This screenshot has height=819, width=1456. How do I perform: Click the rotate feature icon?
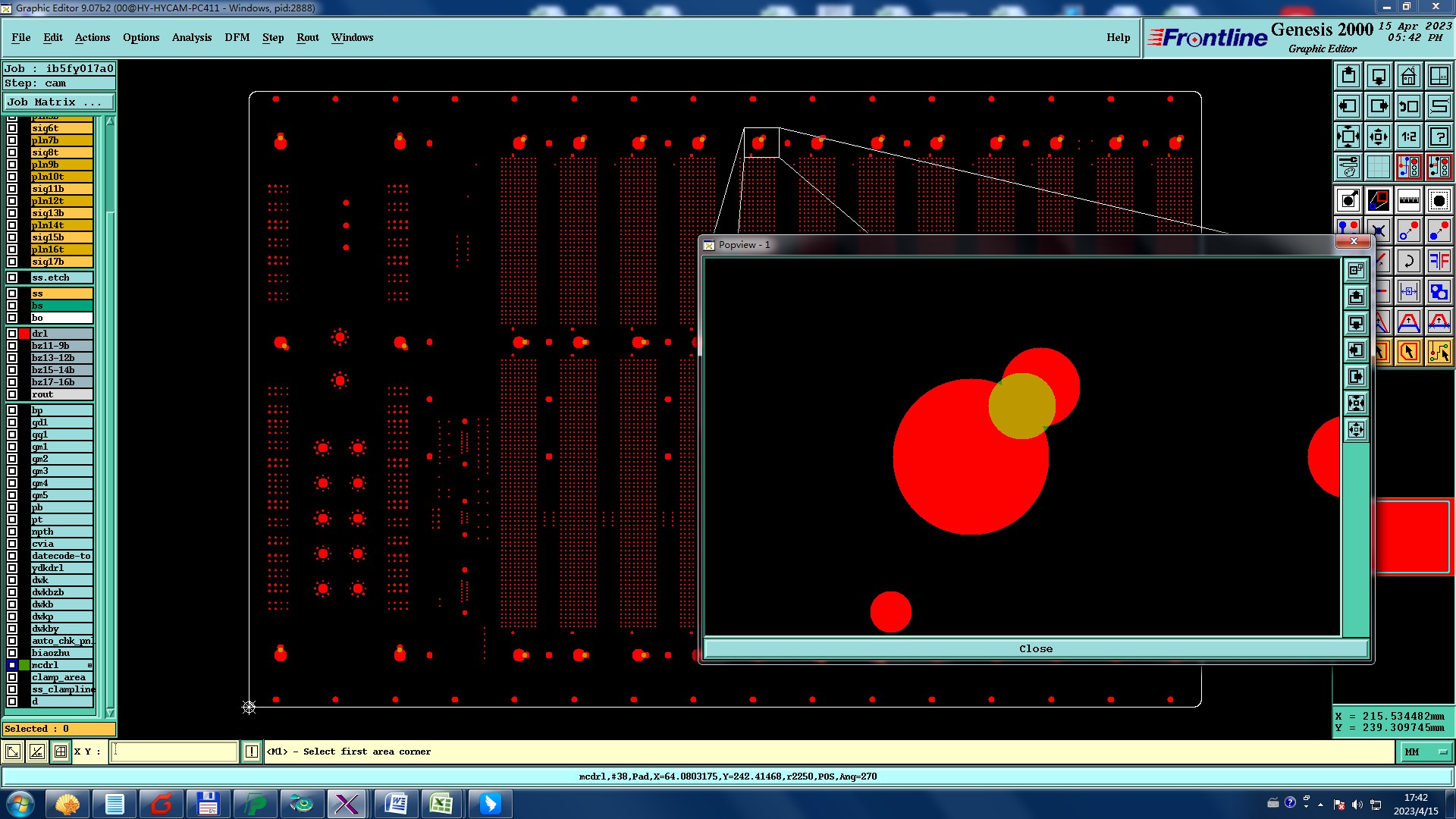click(x=1408, y=262)
